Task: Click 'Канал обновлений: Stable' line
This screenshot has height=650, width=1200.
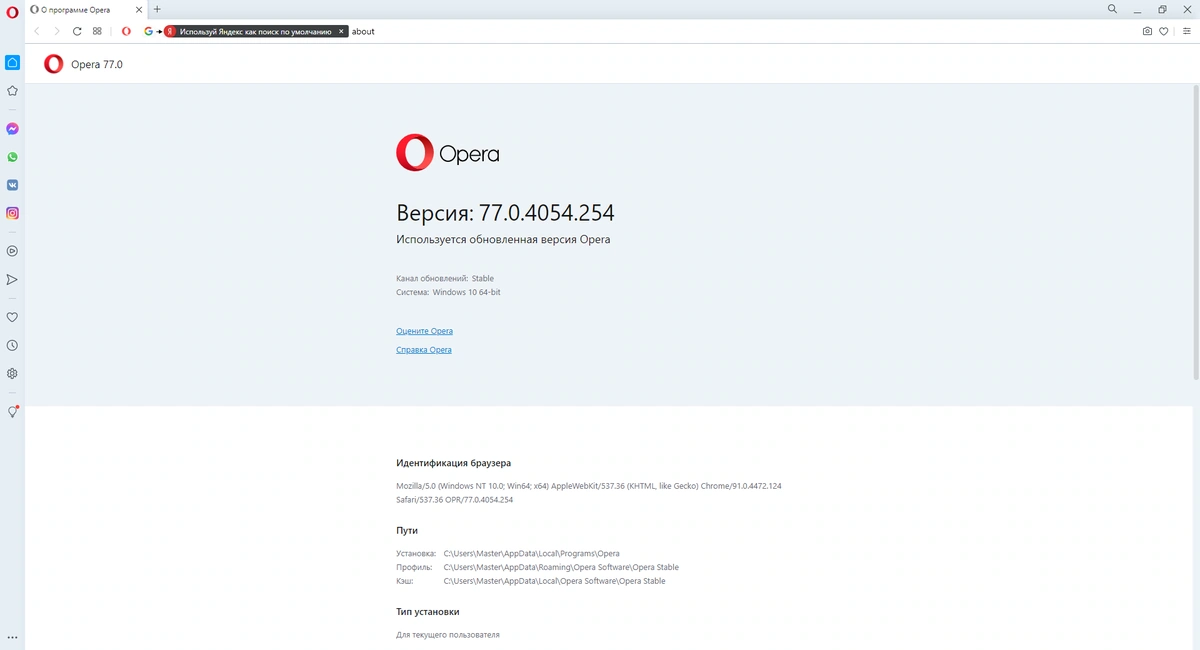Action: coord(445,278)
